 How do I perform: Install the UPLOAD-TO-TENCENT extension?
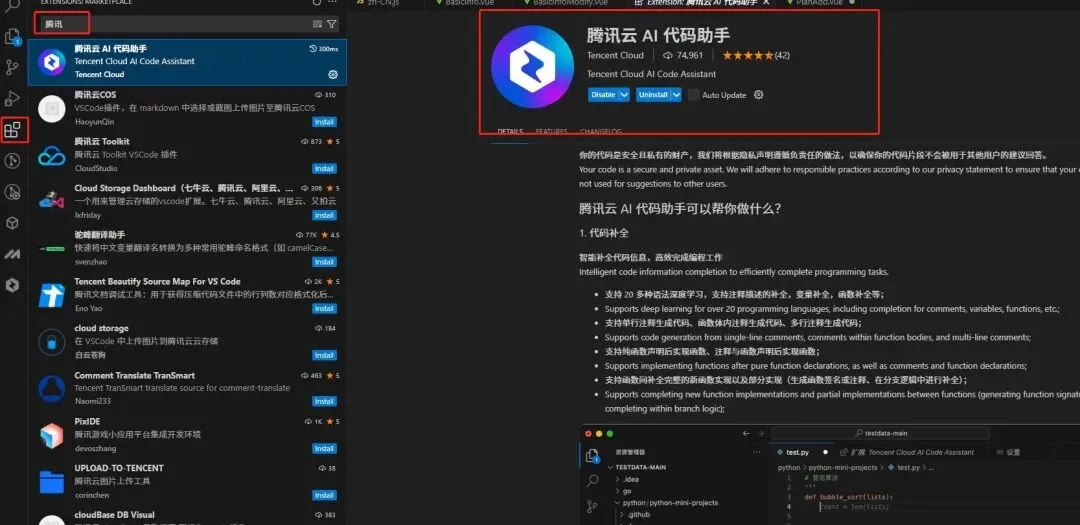point(324,495)
